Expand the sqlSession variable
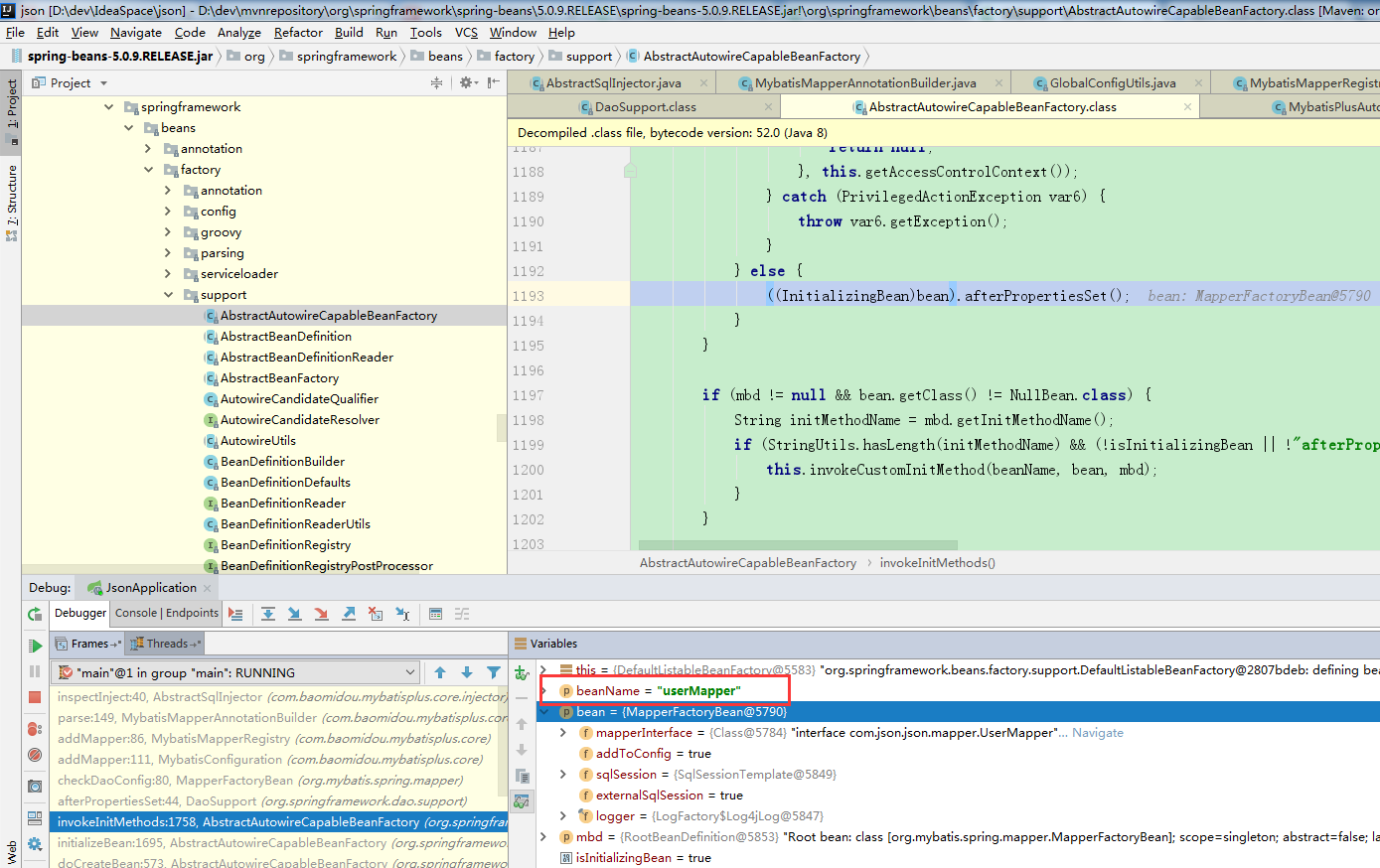1380x868 pixels. 563,774
